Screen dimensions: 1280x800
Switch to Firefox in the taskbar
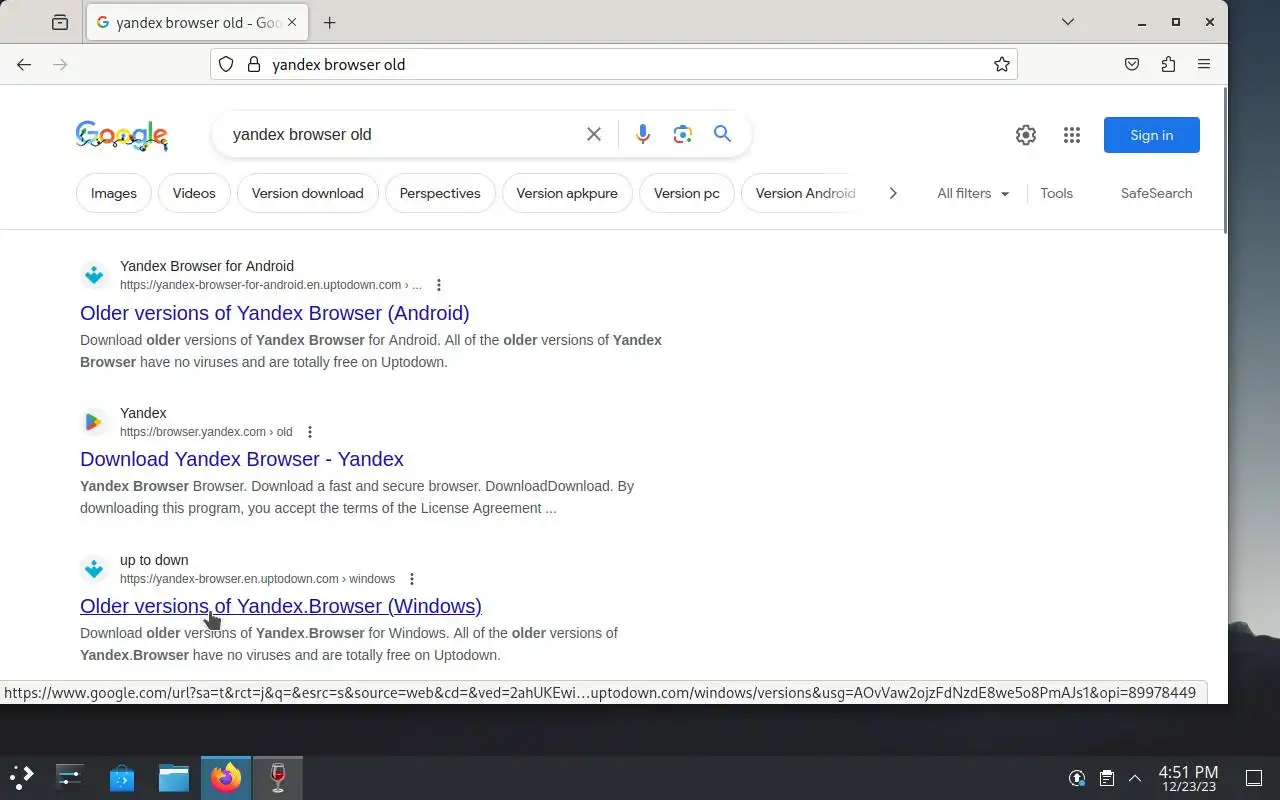tap(226, 777)
